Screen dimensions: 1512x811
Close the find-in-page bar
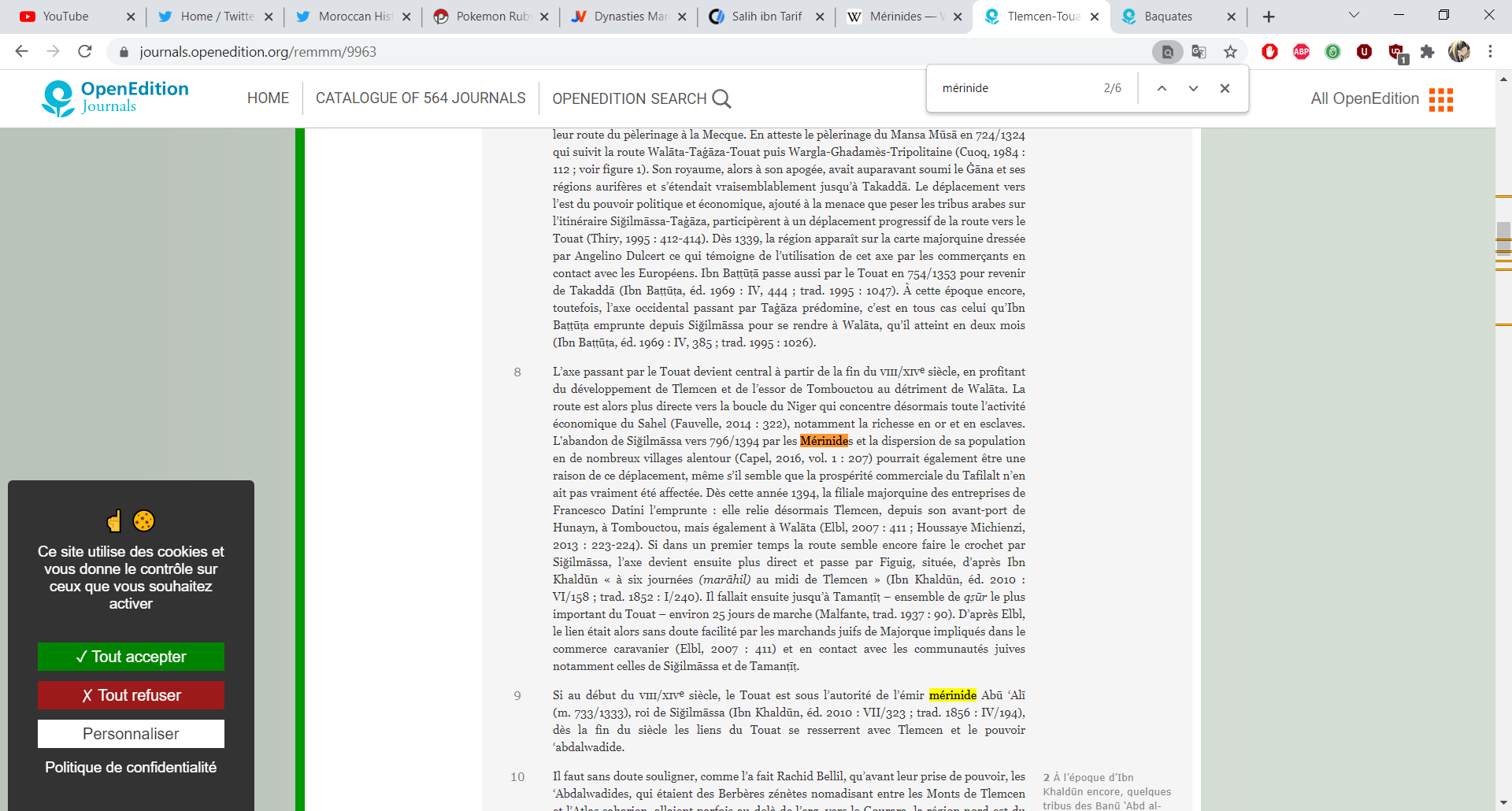click(x=1225, y=88)
